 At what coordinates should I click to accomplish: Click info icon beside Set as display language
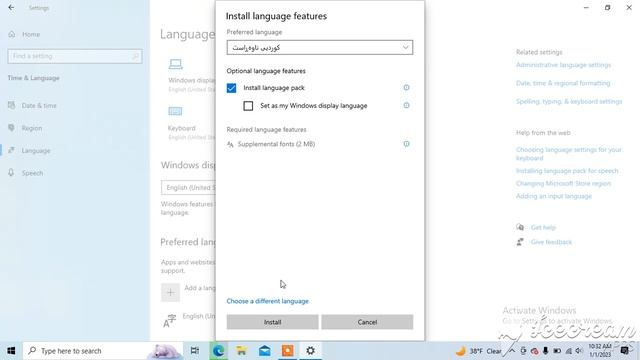406,105
